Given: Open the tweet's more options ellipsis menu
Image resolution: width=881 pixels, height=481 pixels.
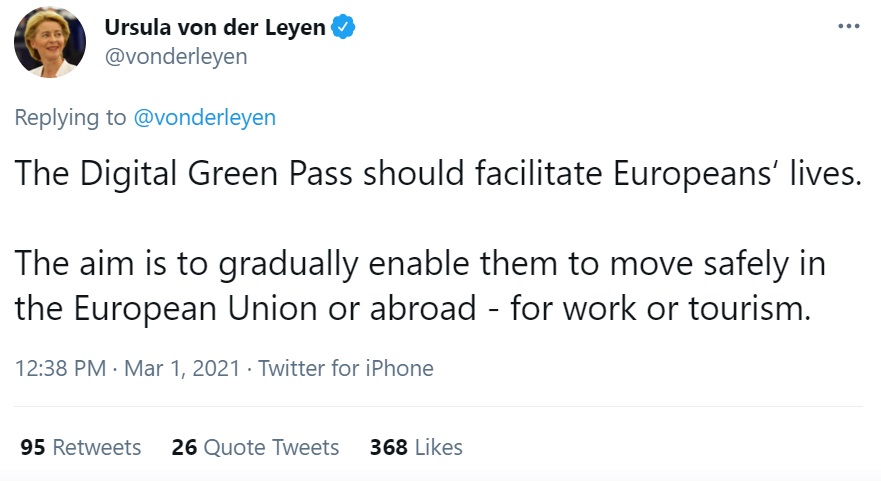Looking at the screenshot, I should pos(848,26).
